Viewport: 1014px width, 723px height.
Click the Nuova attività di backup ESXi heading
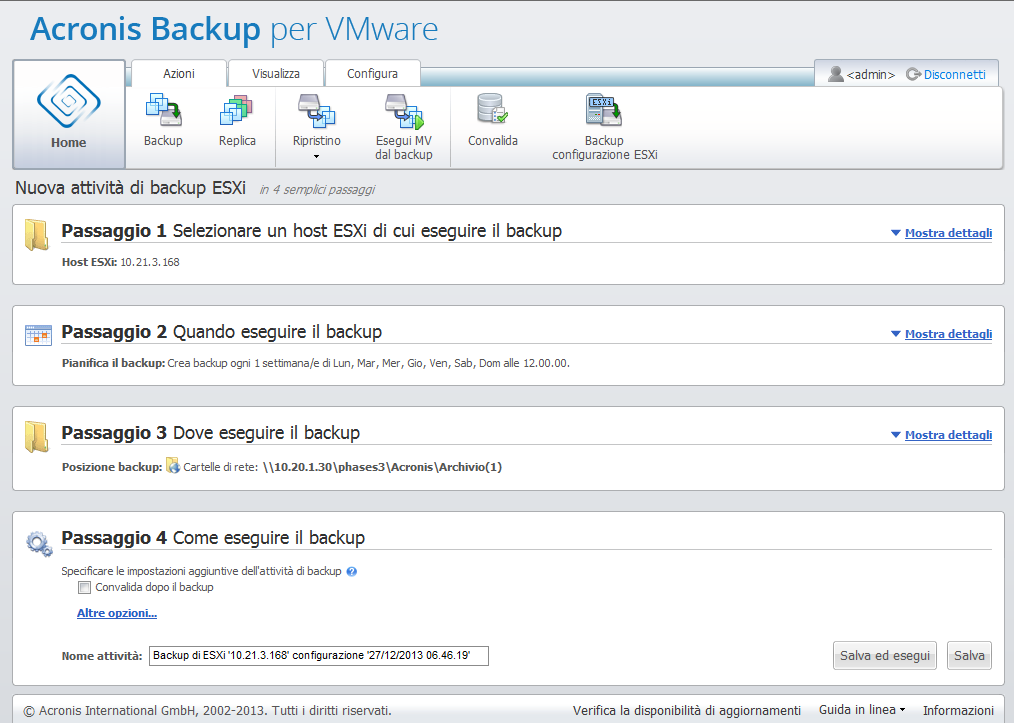[x=131, y=188]
